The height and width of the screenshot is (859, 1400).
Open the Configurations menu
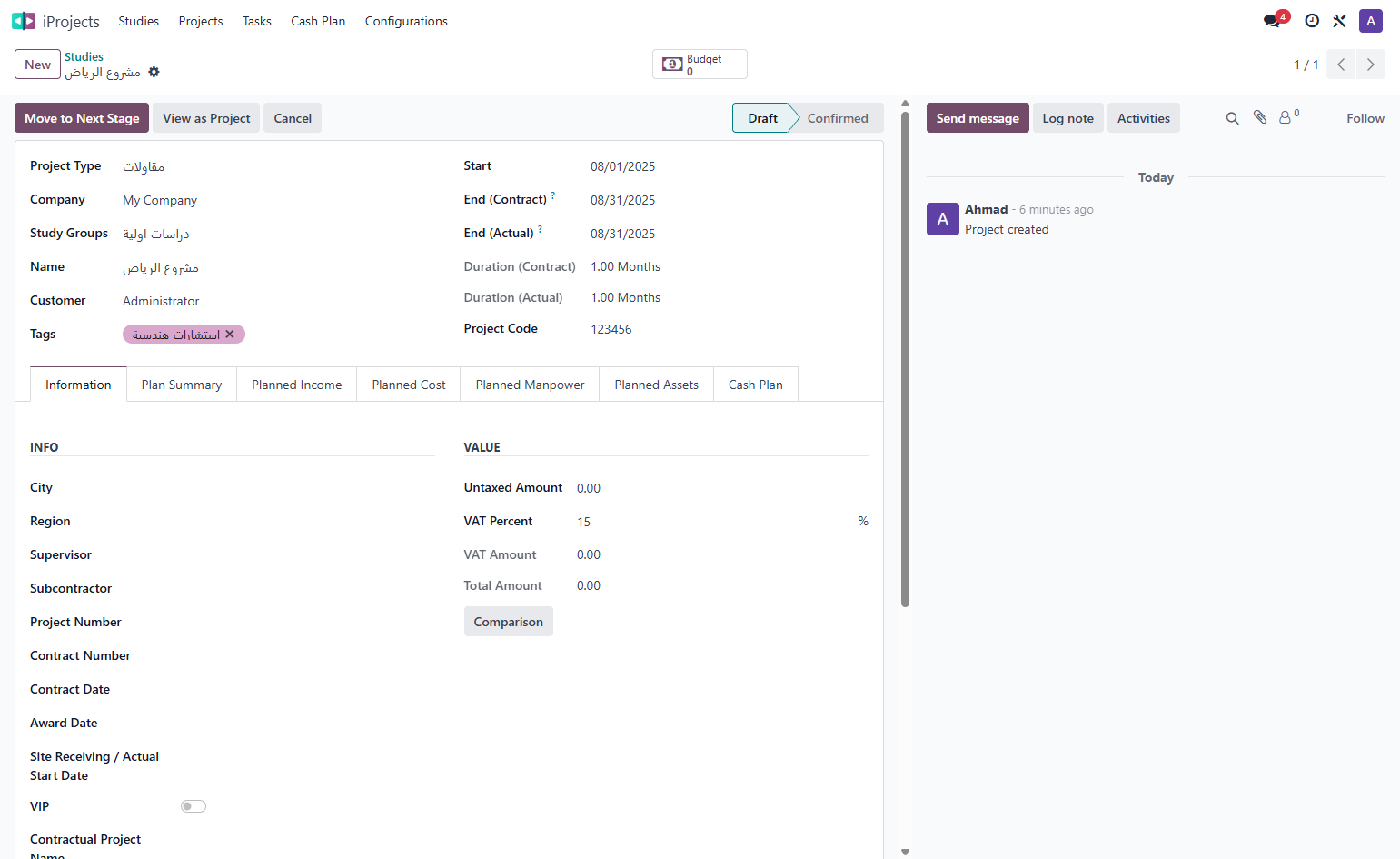(406, 21)
